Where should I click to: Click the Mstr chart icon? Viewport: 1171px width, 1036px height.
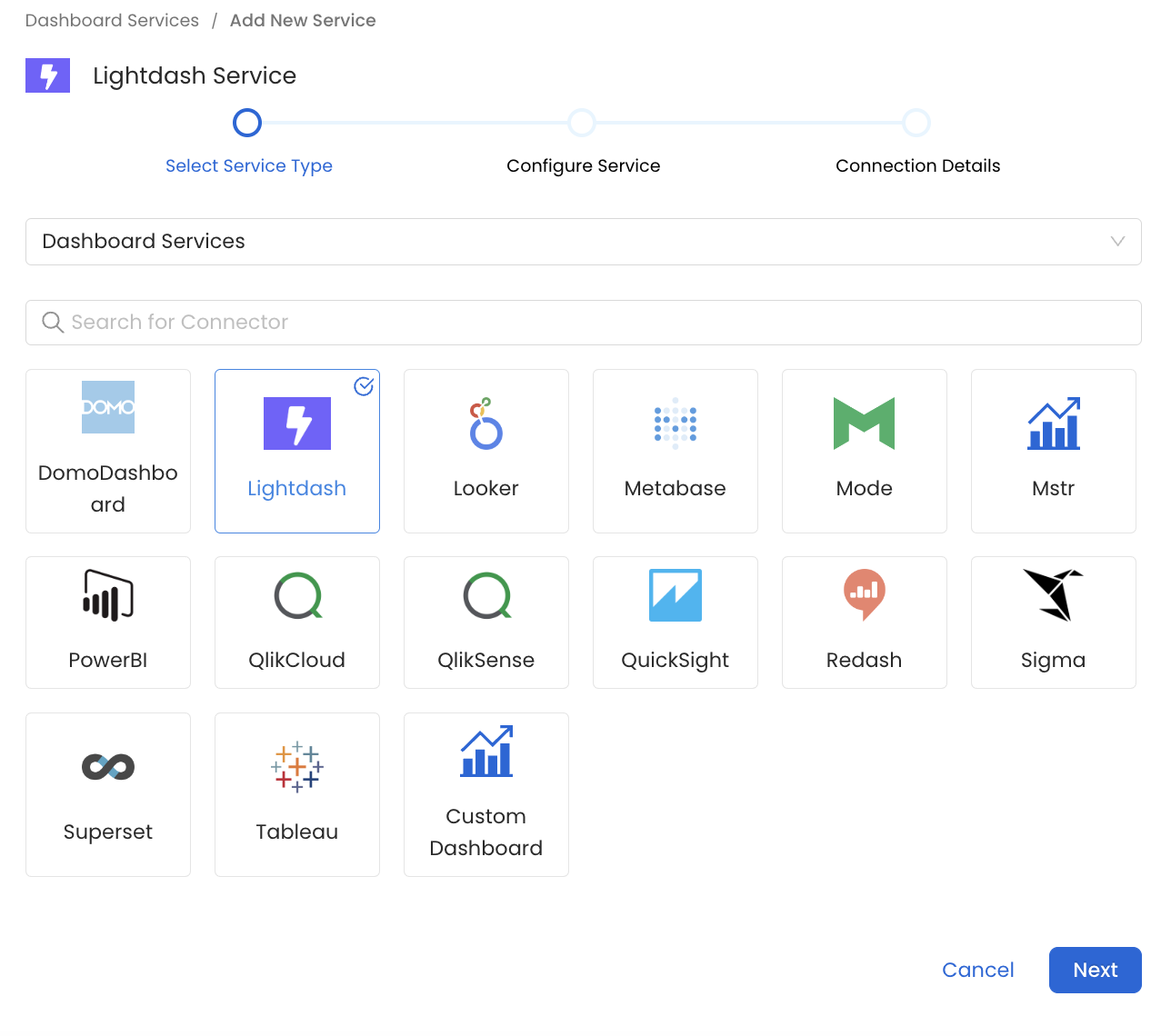(1053, 423)
